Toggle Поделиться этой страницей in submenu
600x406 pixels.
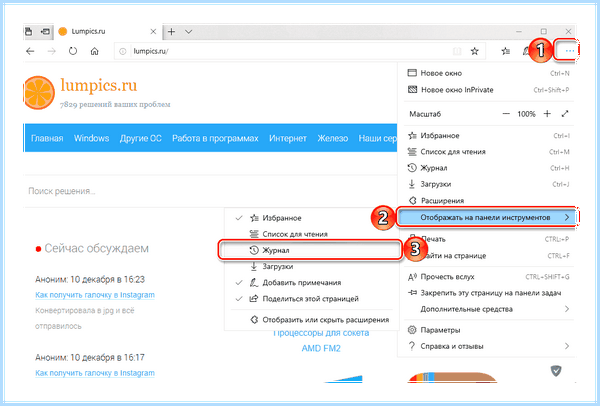[x=312, y=299]
